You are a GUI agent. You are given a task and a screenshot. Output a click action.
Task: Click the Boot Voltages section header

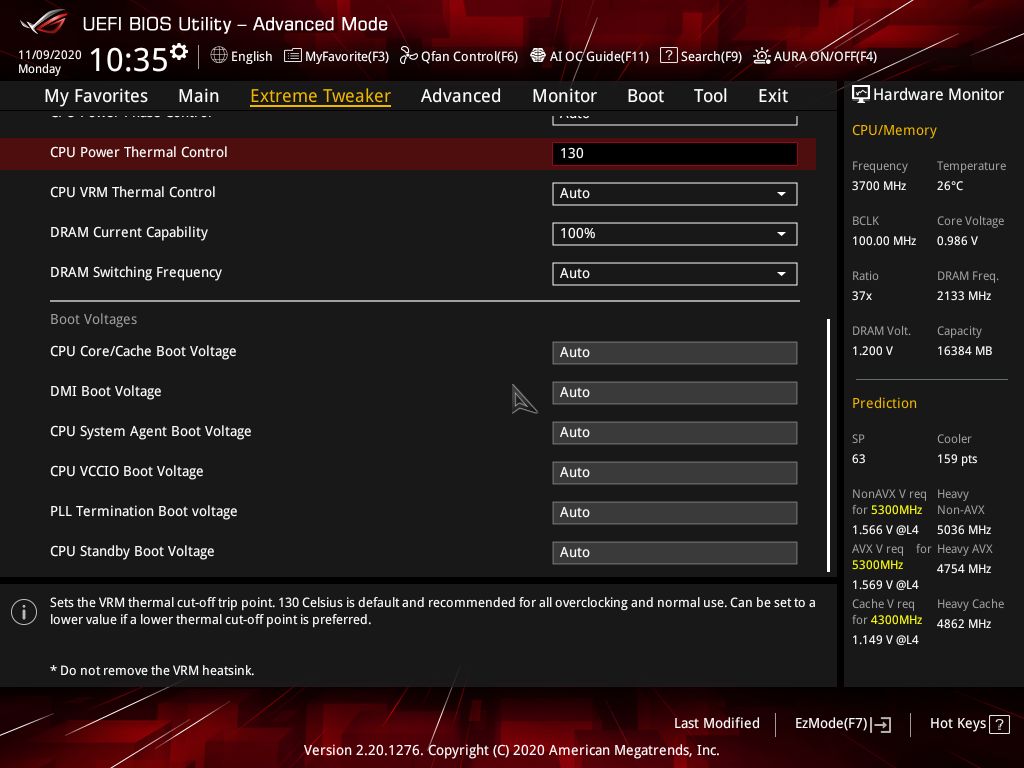coord(93,319)
